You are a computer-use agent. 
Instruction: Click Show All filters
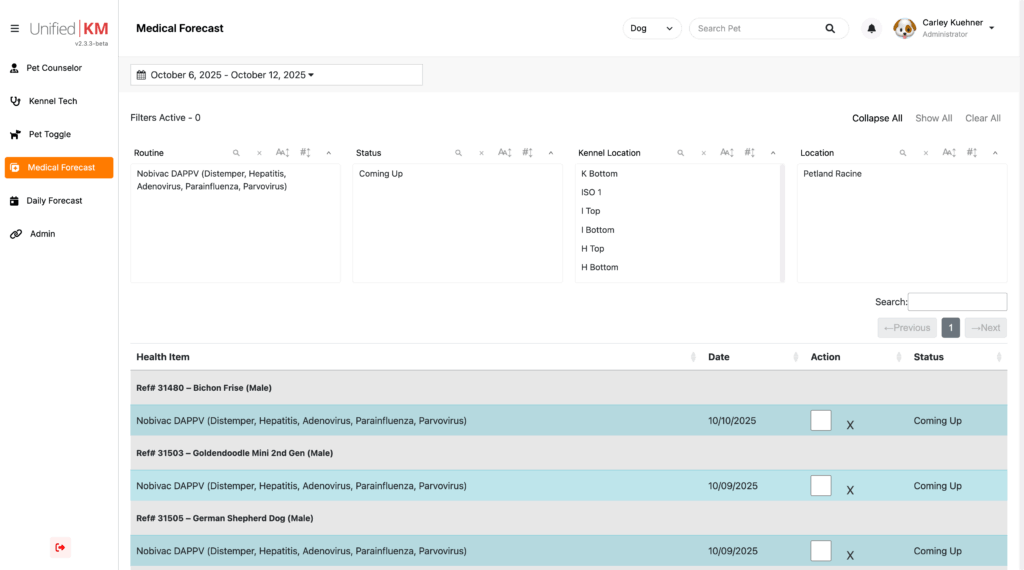point(933,118)
